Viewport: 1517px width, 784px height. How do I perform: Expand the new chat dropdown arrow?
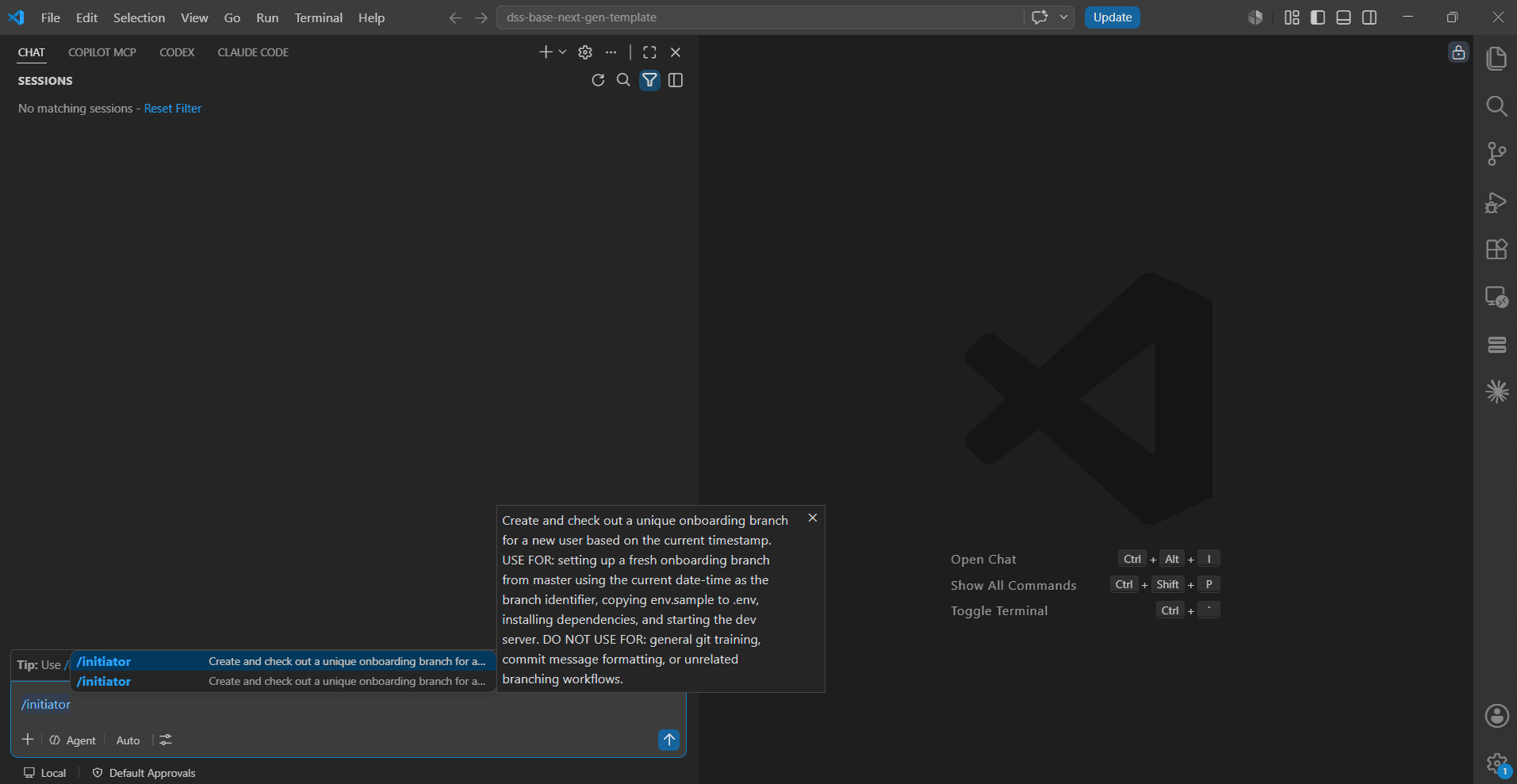[562, 52]
